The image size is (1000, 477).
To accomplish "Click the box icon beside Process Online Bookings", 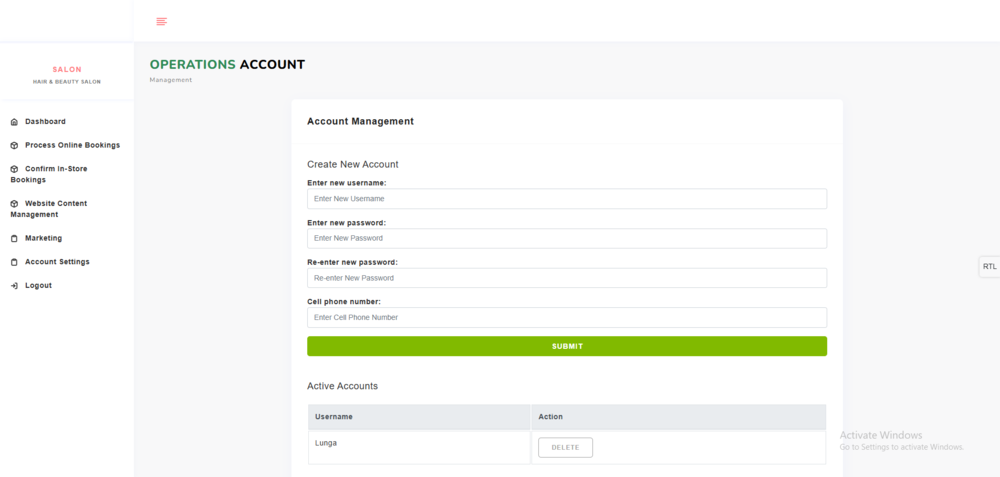I will coord(14,146).
